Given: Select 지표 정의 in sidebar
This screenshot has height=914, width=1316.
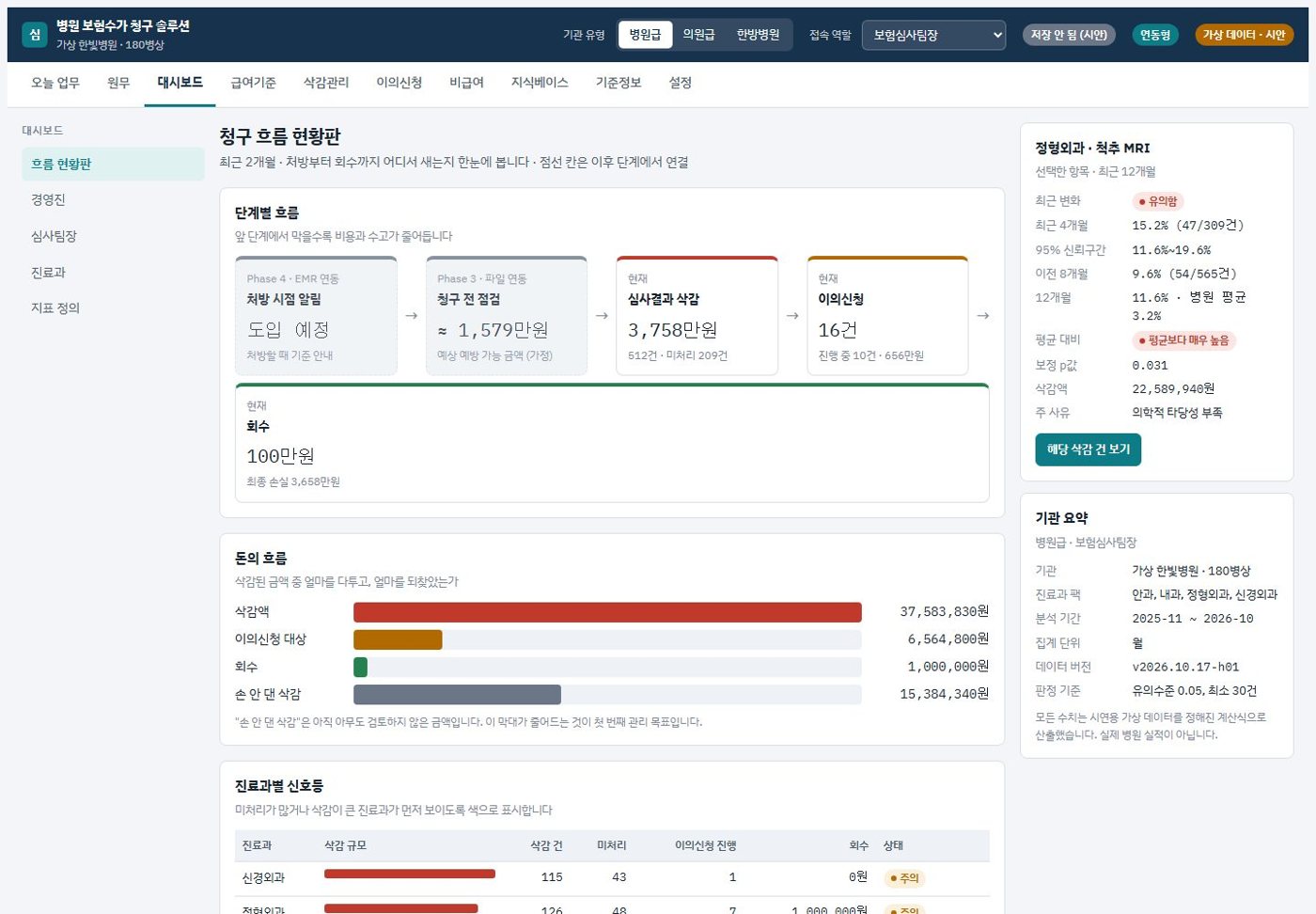Looking at the screenshot, I should pyautogui.click(x=113, y=307).
